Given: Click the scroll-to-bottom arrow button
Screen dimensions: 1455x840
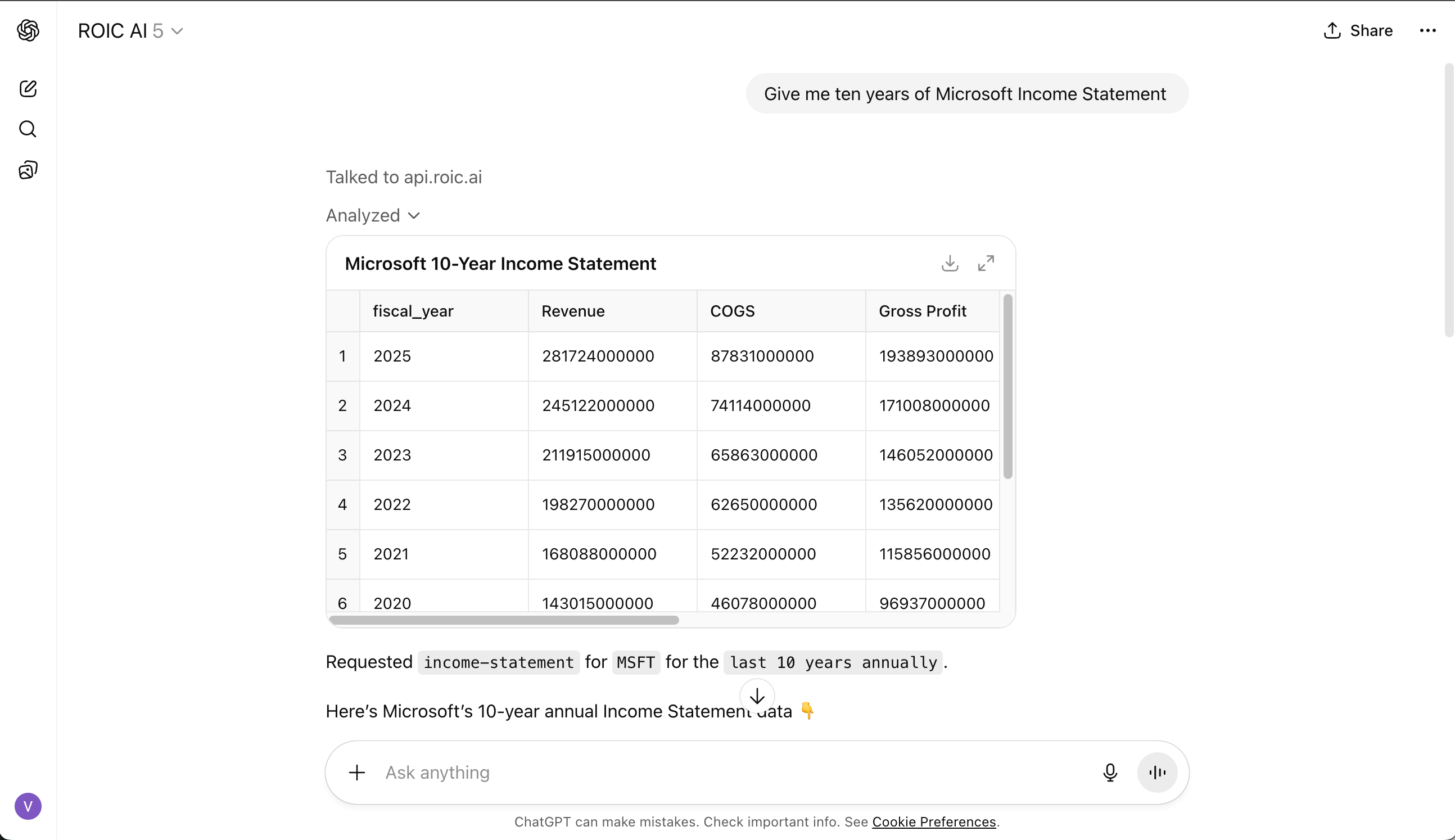Looking at the screenshot, I should [757, 697].
